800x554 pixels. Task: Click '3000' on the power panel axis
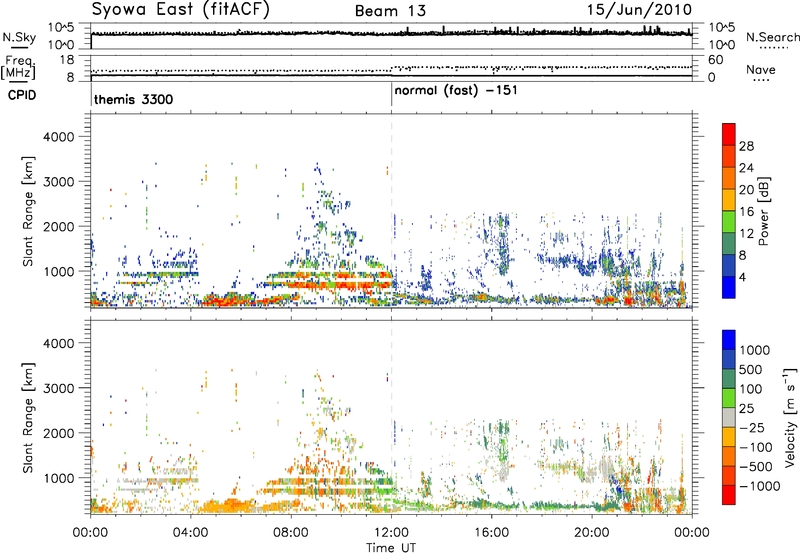(58, 182)
